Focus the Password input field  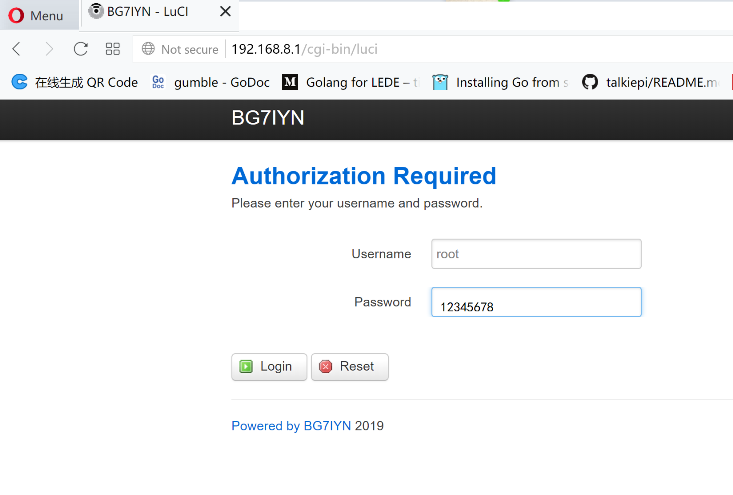(x=536, y=303)
